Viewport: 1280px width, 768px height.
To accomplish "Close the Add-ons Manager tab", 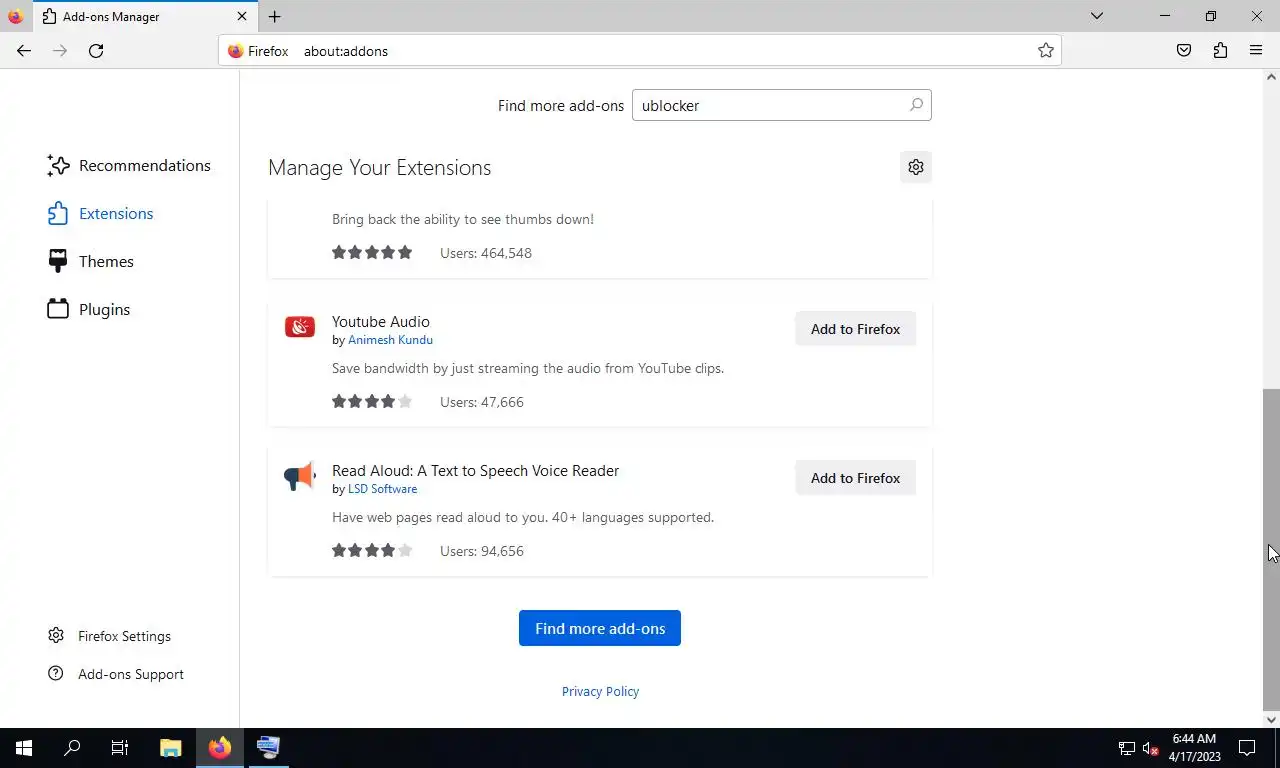I will [x=242, y=16].
